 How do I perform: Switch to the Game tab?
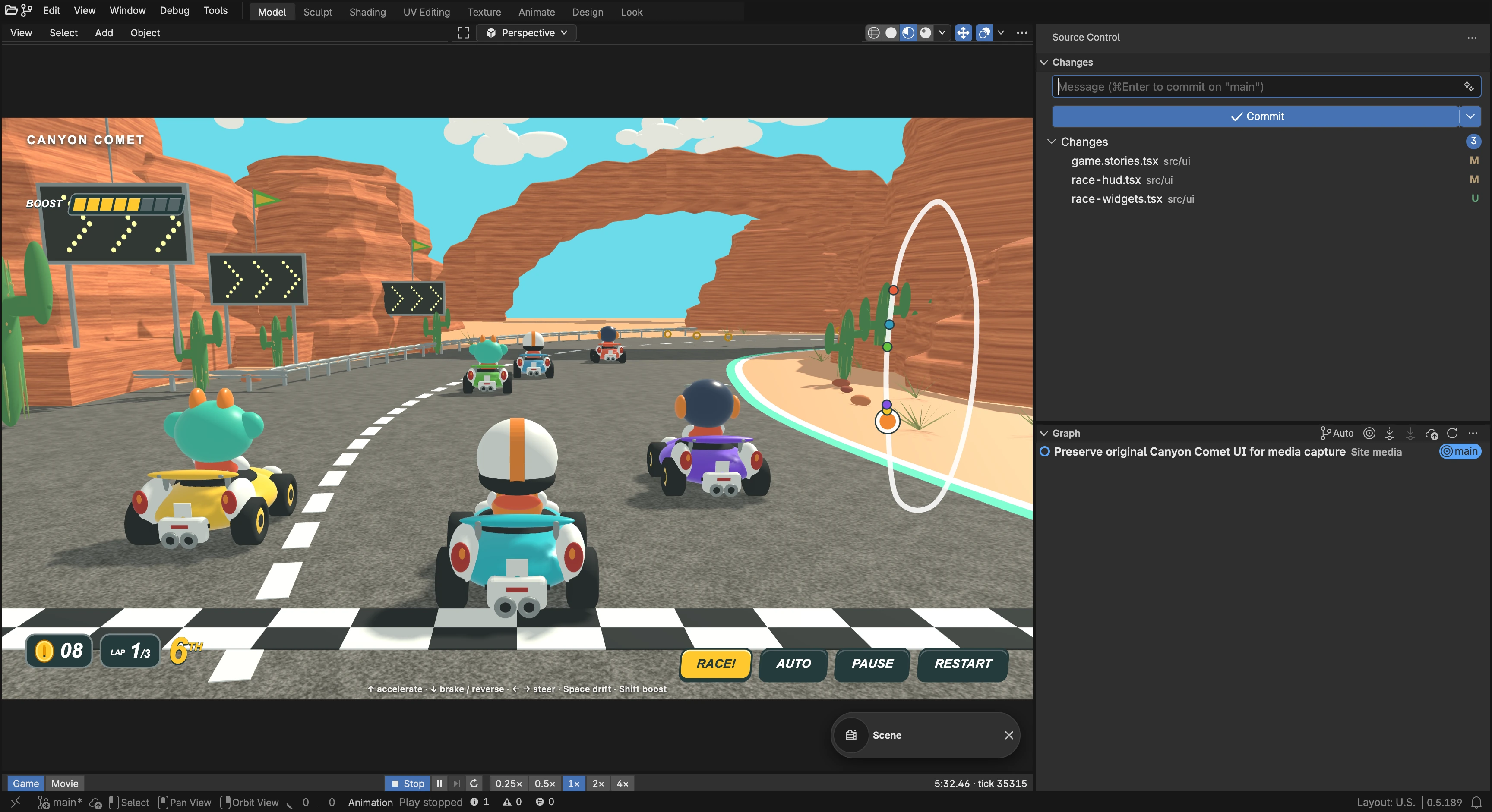tap(26, 783)
